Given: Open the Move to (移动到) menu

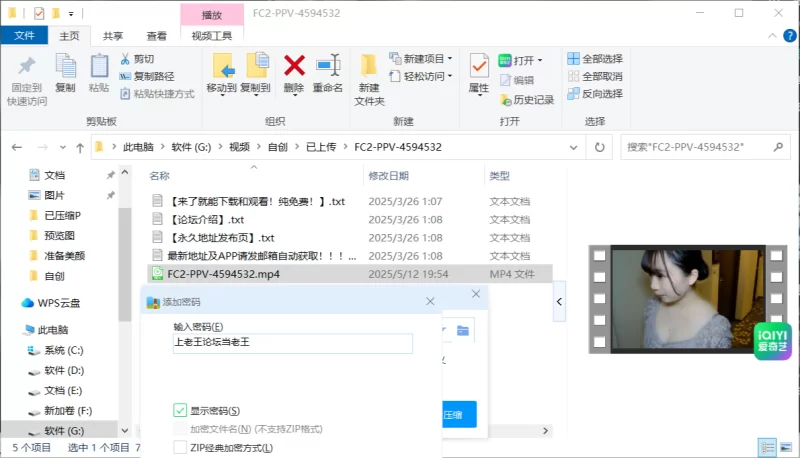Looking at the screenshot, I should pyautogui.click(x=222, y=74).
